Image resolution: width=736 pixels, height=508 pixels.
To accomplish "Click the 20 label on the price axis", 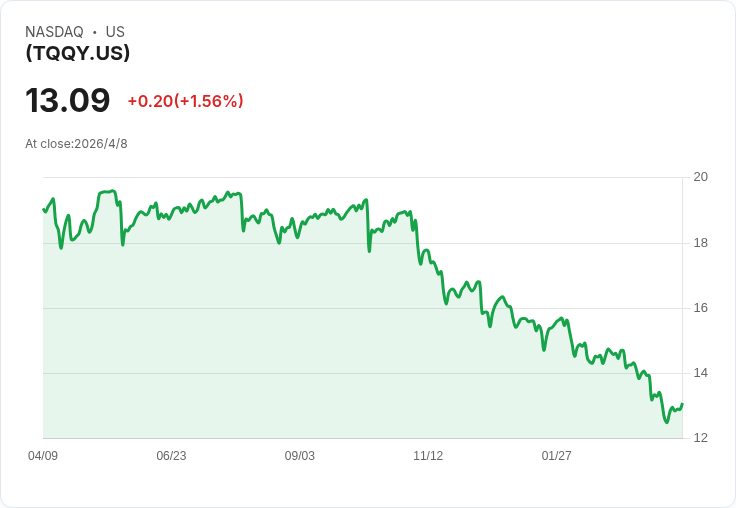I will (701, 177).
